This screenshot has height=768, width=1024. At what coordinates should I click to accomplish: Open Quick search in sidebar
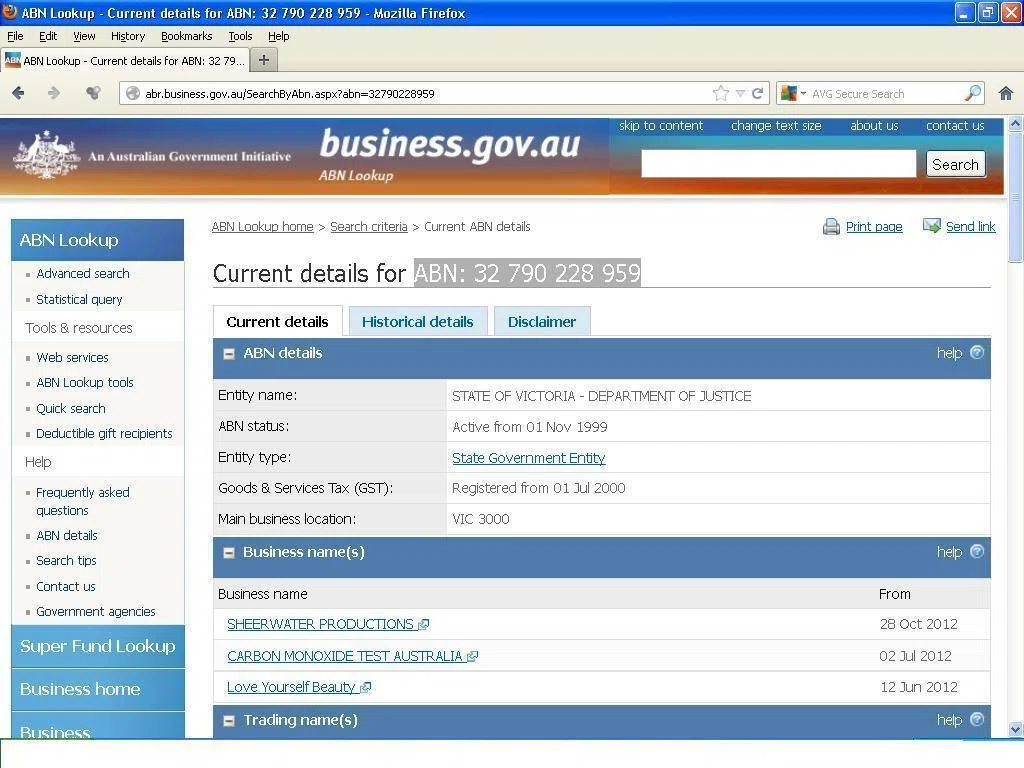[71, 408]
